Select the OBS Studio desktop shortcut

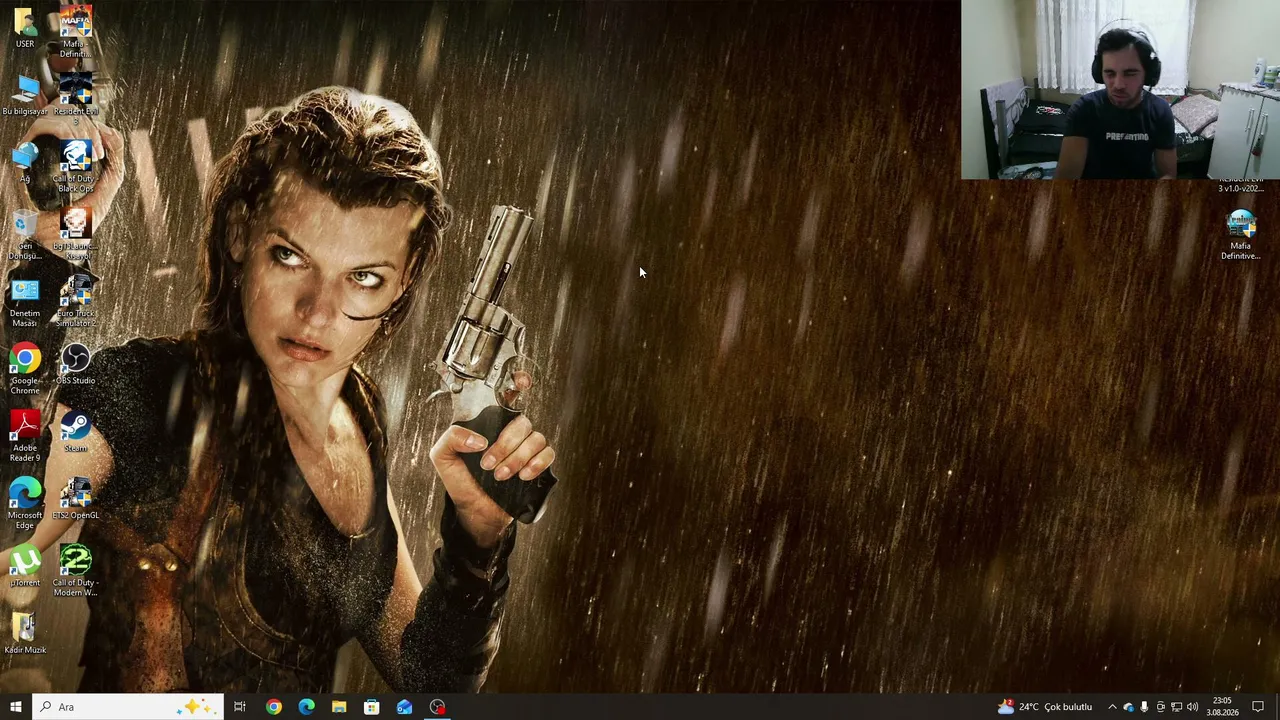(x=75, y=365)
